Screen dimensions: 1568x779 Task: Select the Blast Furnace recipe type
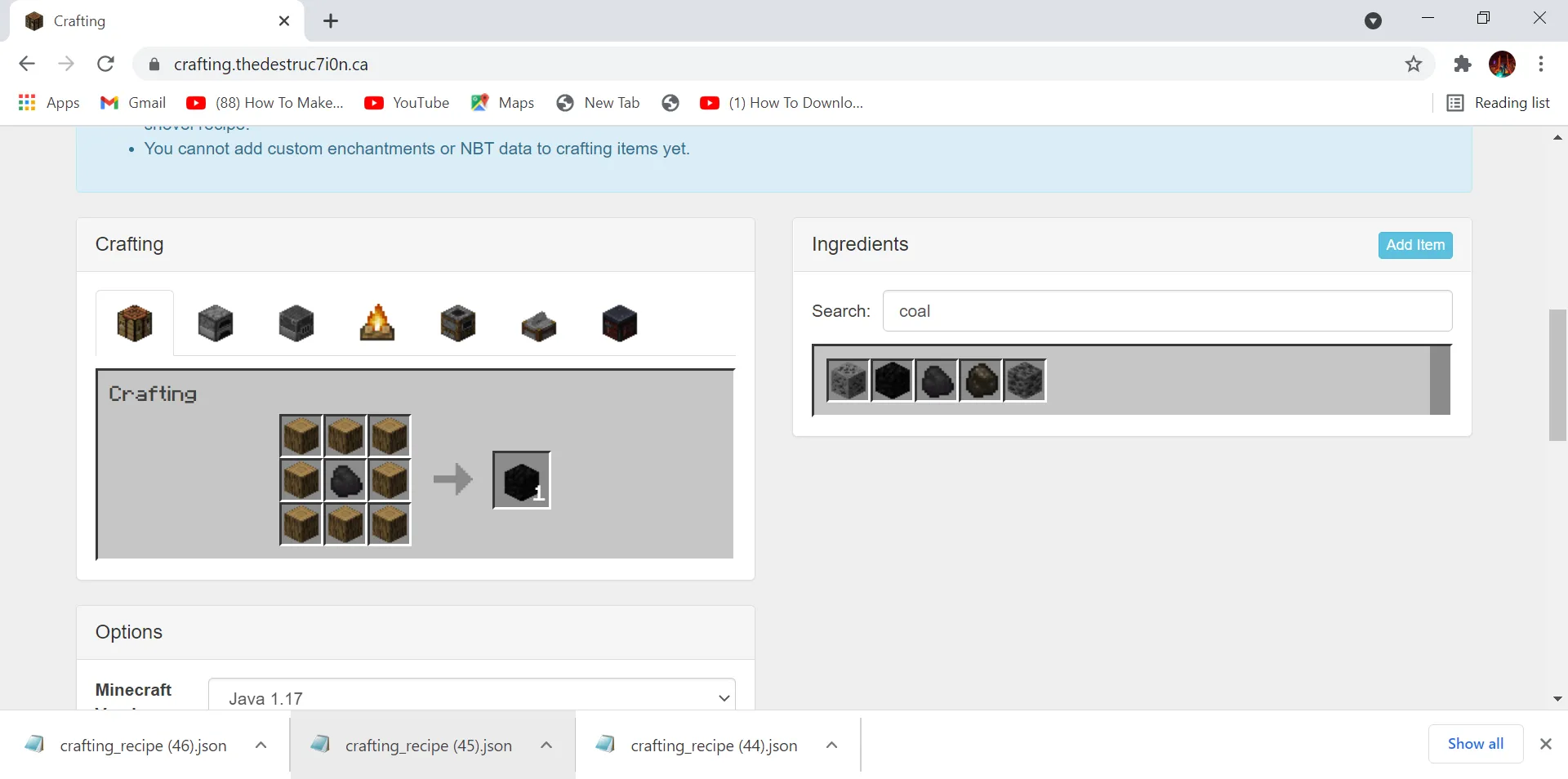point(296,323)
